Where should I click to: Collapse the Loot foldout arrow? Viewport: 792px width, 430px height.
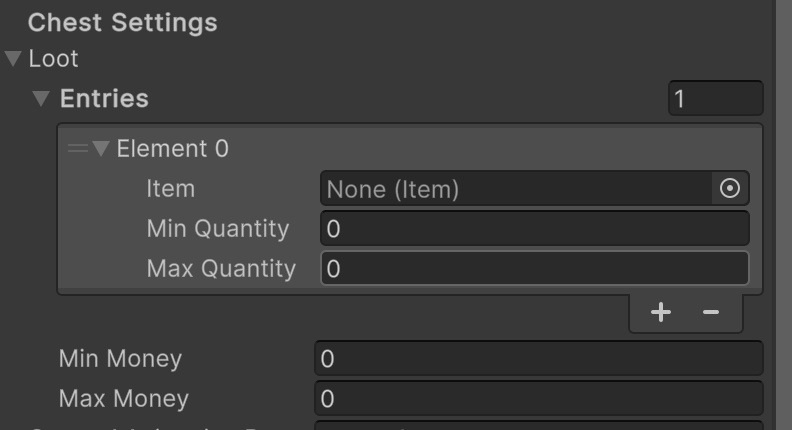[x=13, y=59]
